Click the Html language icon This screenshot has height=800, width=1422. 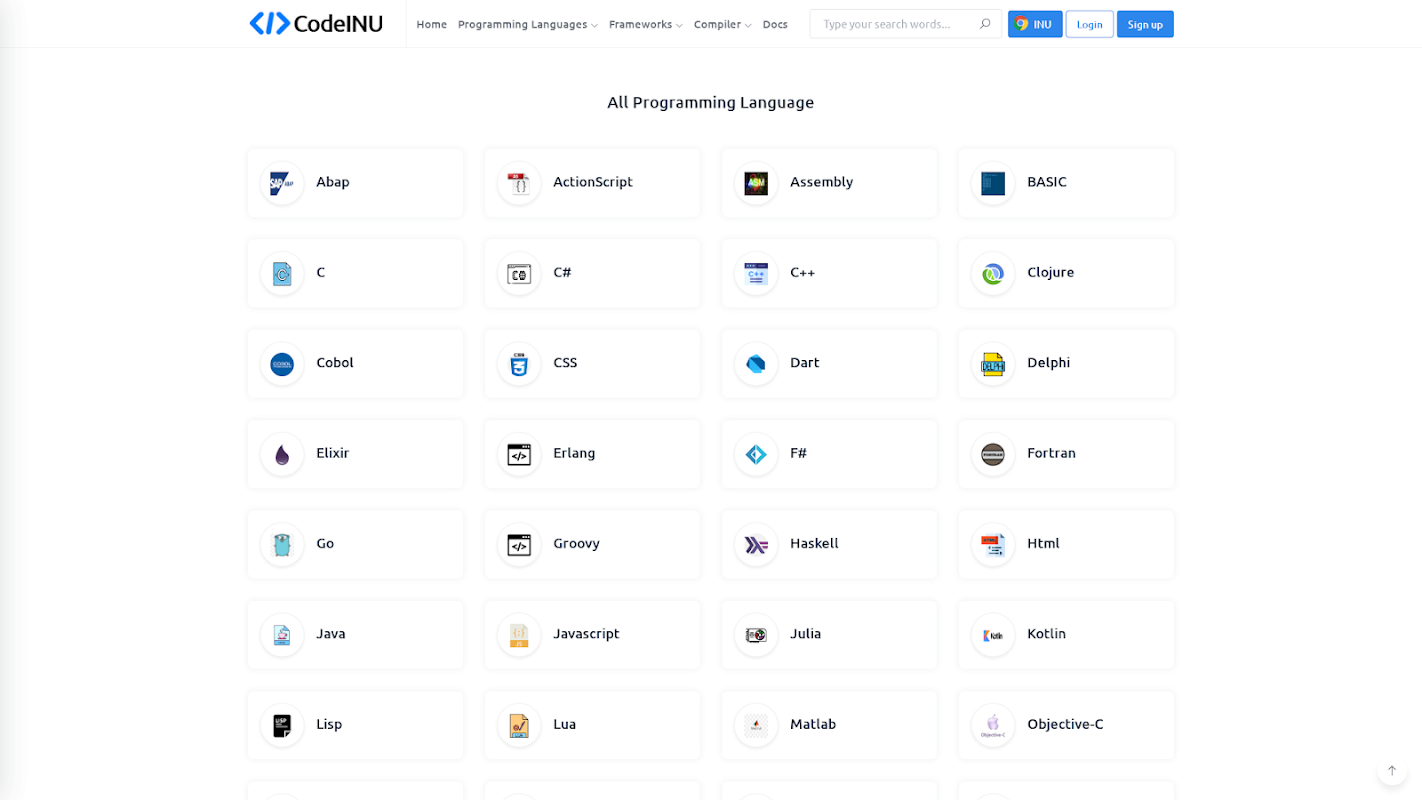(x=993, y=545)
